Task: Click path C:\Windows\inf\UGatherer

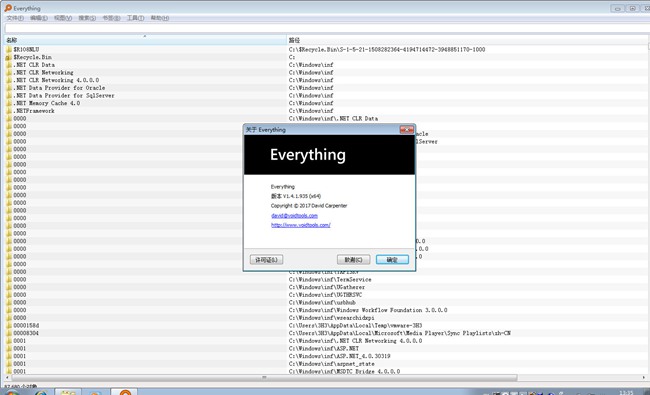Action: 327,287
